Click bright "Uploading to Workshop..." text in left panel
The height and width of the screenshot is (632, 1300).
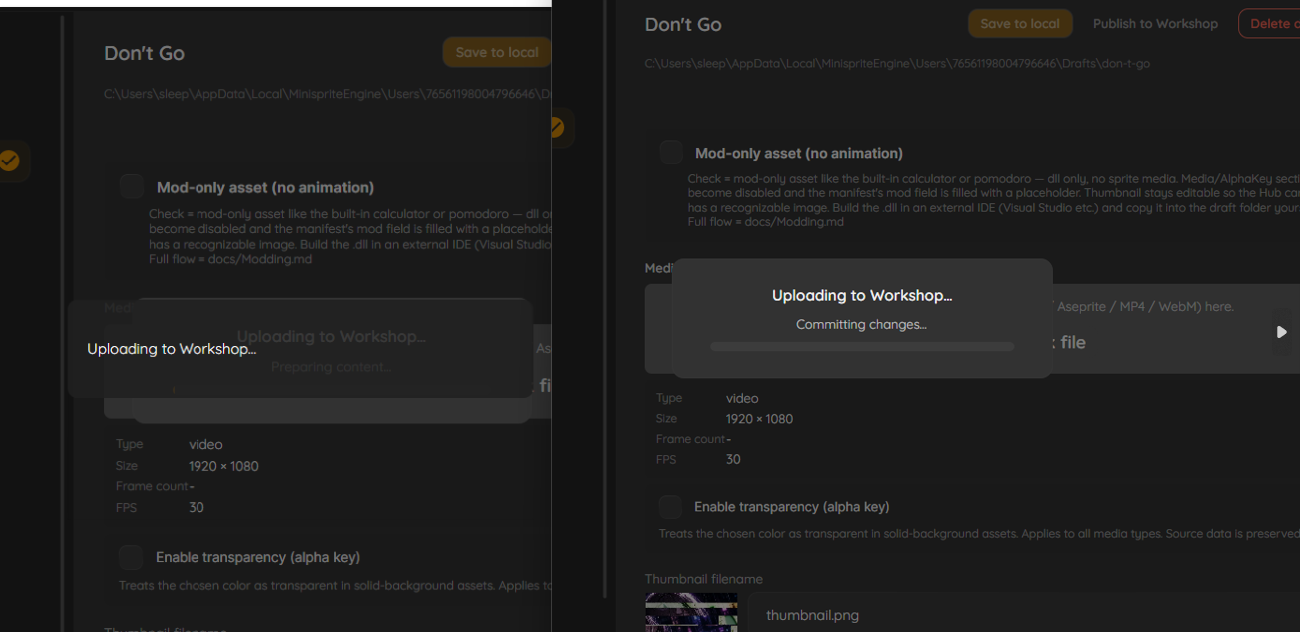[172, 349]
